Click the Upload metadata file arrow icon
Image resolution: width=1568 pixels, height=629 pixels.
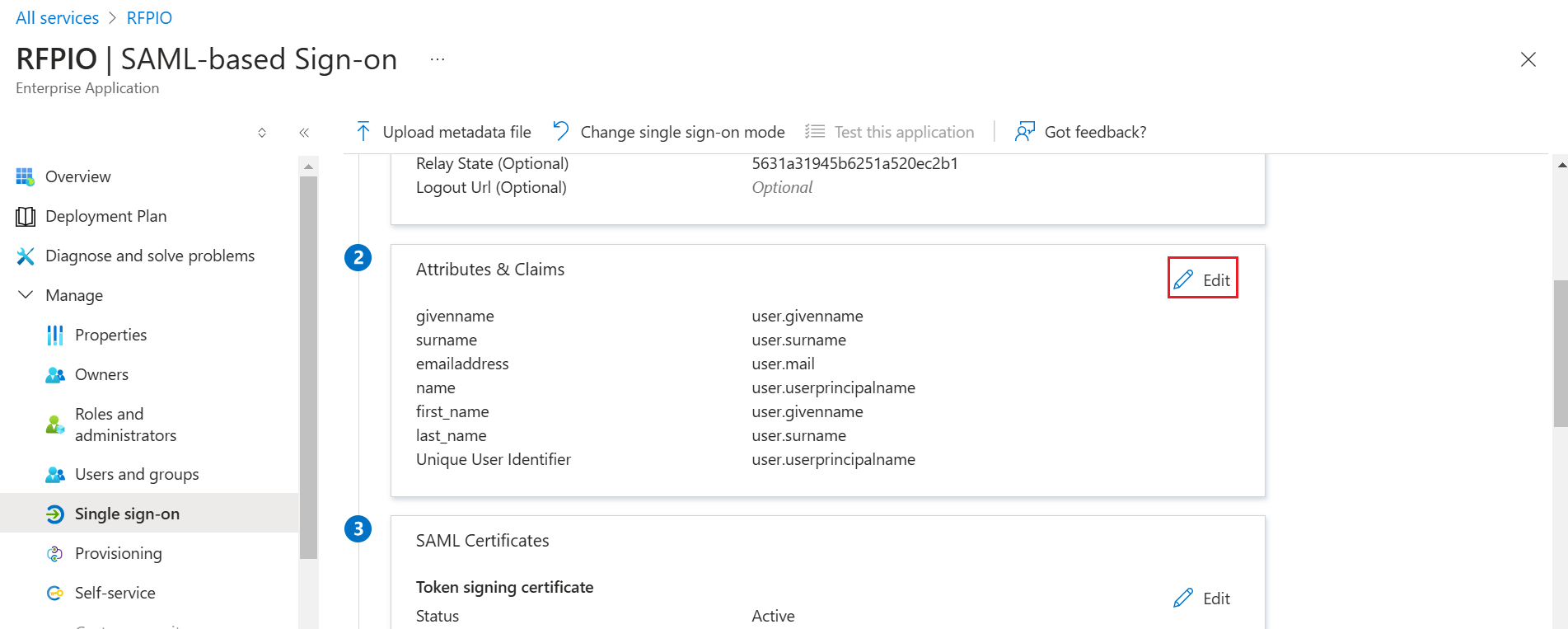(363, 132)
